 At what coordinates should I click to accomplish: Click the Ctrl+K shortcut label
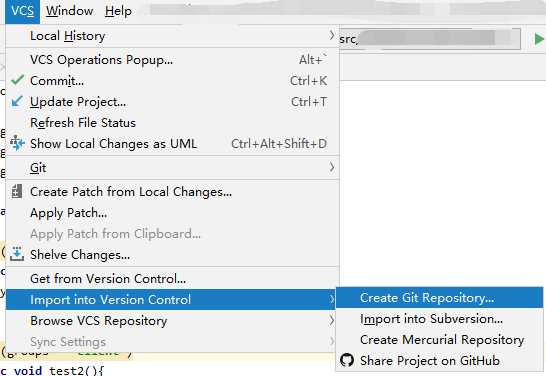point(309,81)
